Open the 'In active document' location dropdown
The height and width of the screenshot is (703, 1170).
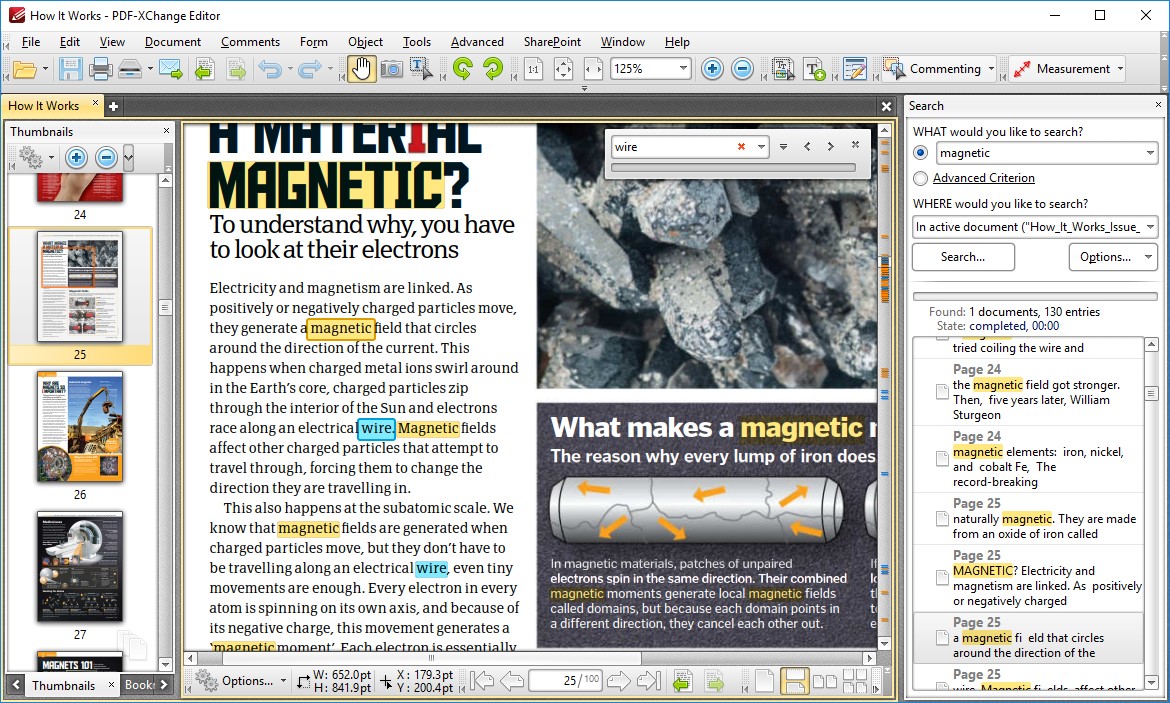click(x=1150, y=227)
